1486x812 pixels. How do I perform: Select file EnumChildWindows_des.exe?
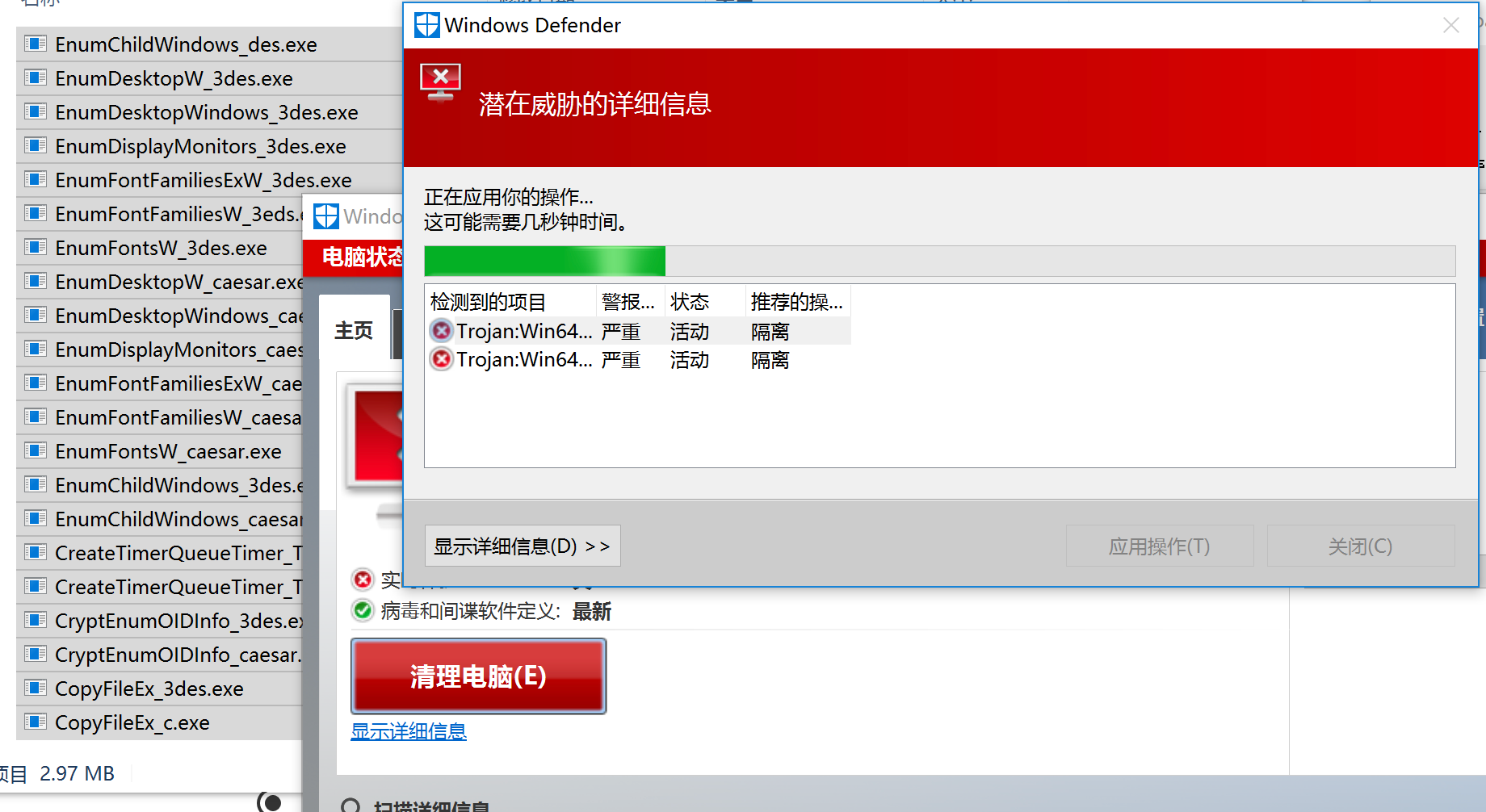[186, 44]
